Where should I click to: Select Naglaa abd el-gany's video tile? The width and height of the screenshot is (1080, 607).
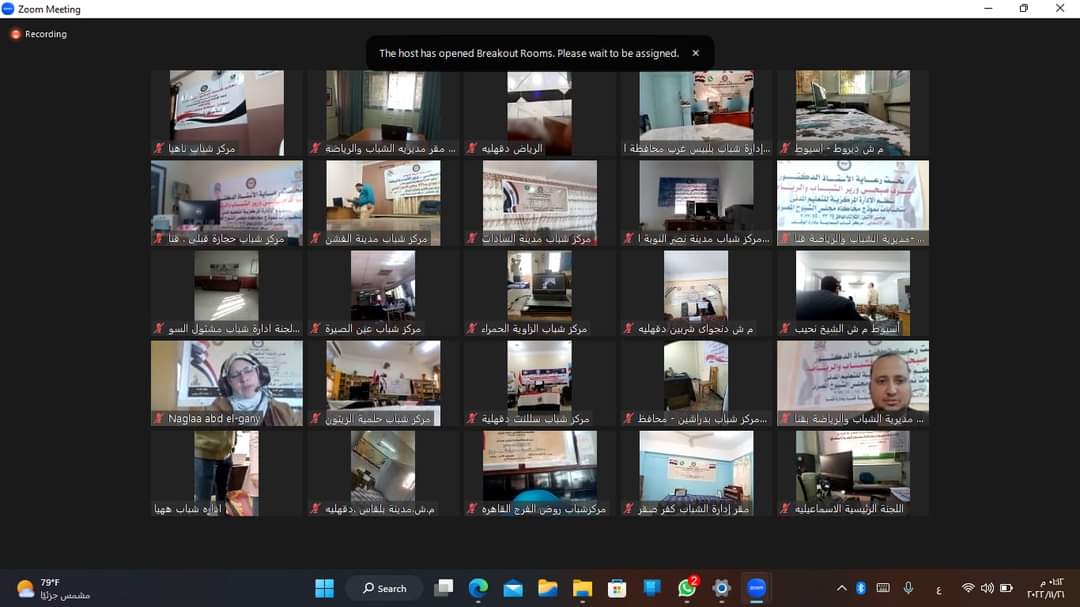click(227, 383)
